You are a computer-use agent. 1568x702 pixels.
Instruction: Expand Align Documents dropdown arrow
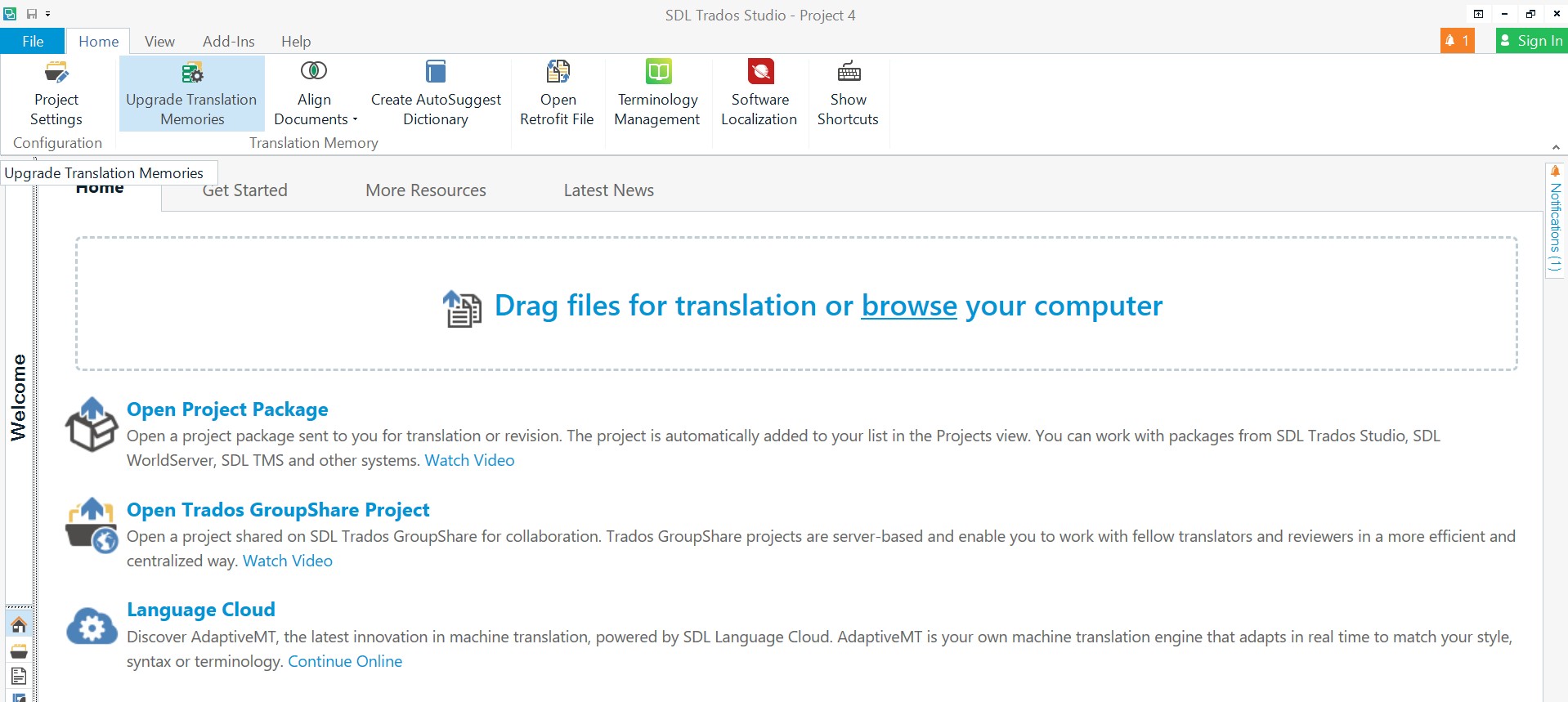click(x=355, y=119)
